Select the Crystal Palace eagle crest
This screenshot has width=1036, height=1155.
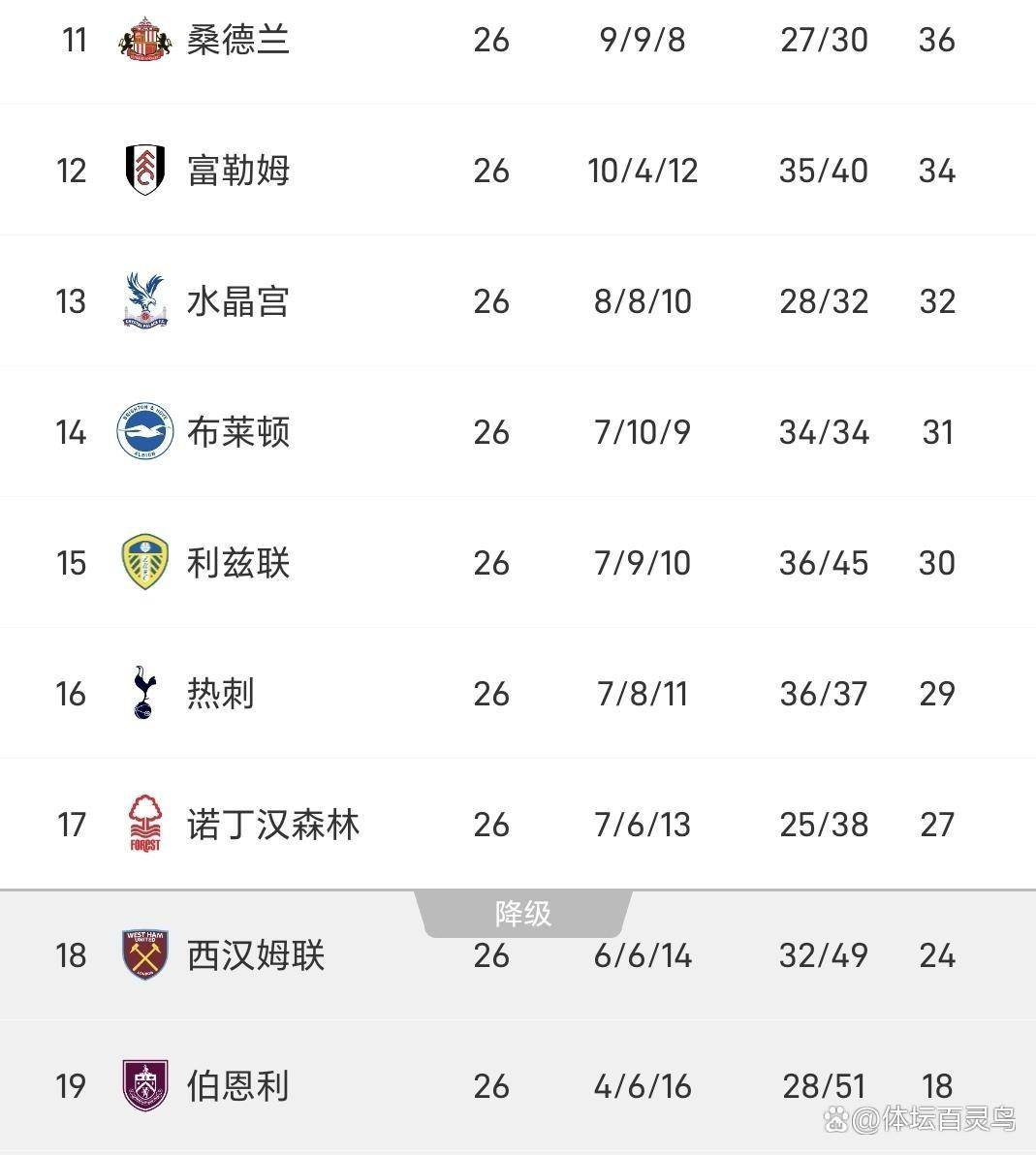pyautogui.click(x=145, y=301)
